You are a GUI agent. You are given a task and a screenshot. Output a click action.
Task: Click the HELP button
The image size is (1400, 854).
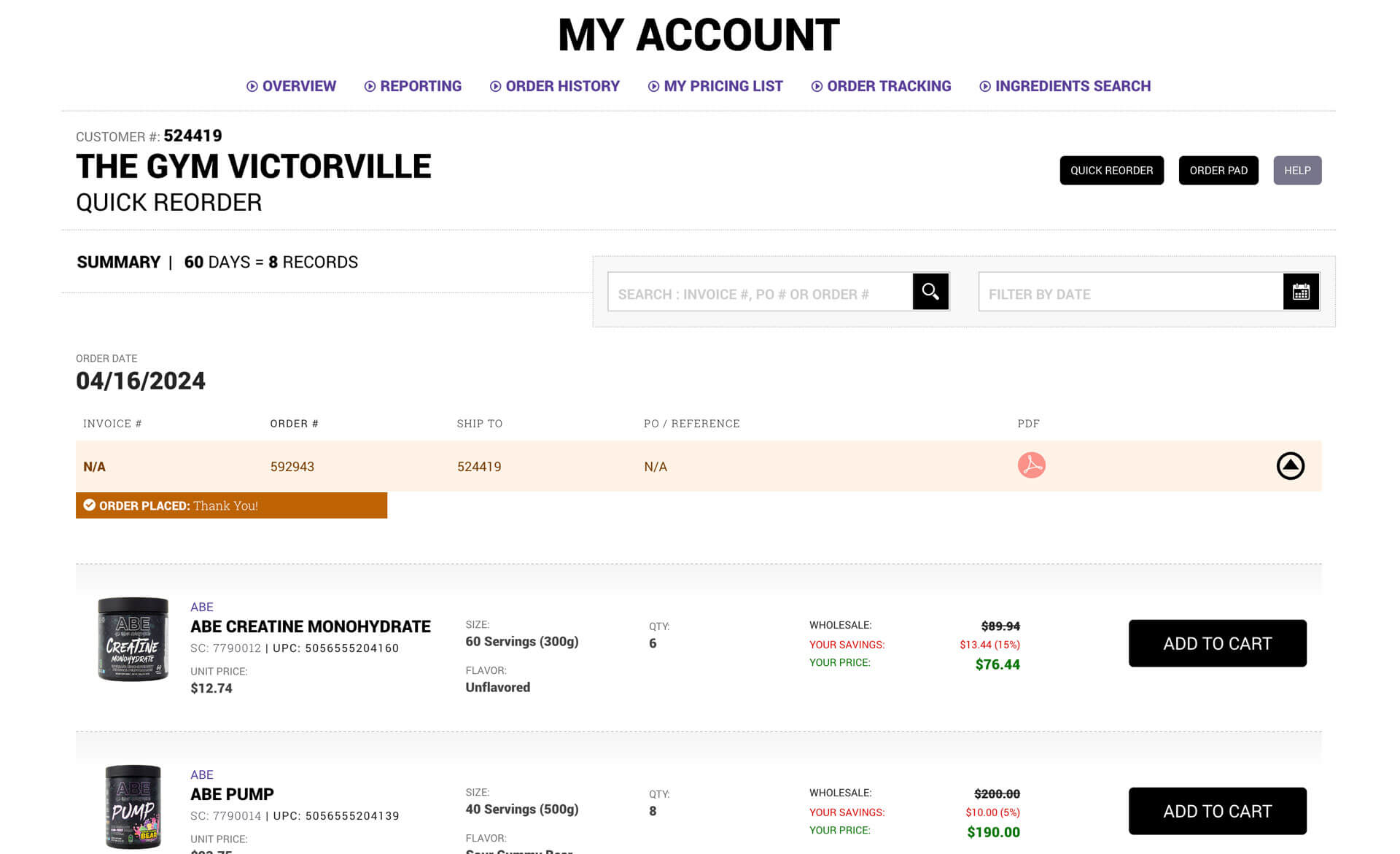(1297, 170)
